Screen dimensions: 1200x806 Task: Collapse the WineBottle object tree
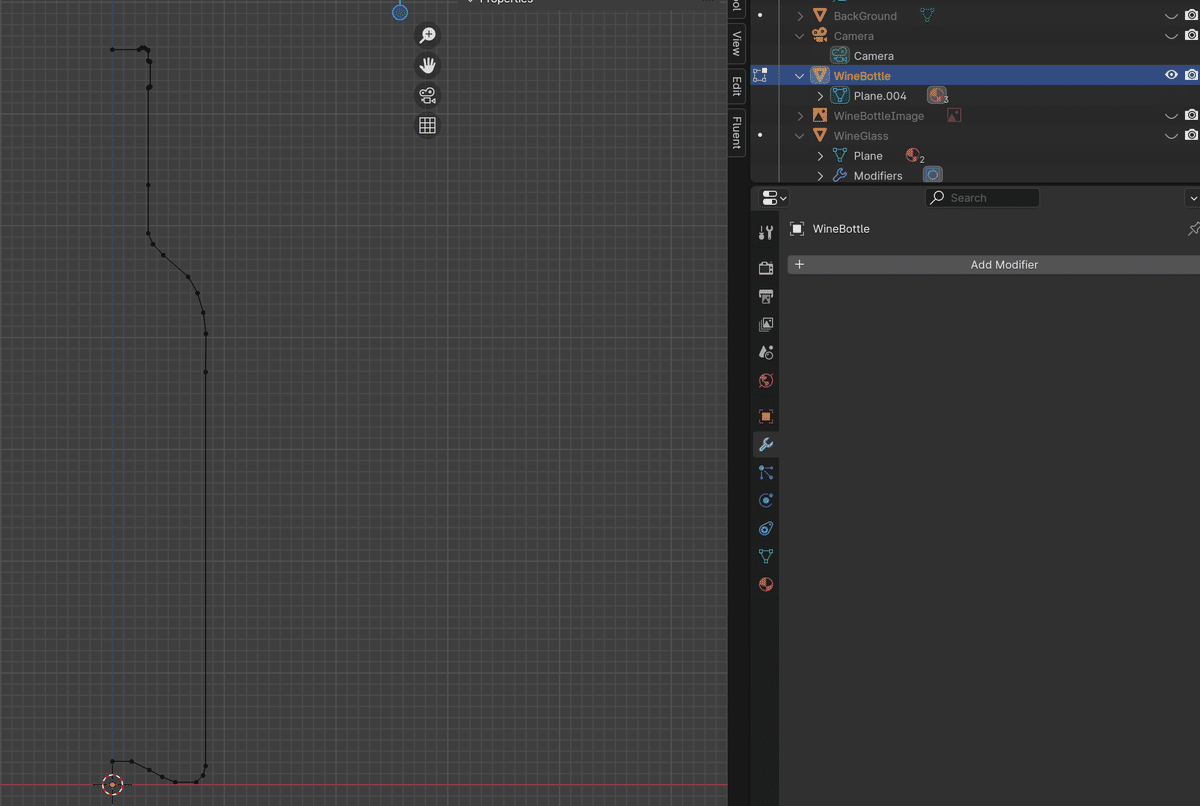coord(800,76)
